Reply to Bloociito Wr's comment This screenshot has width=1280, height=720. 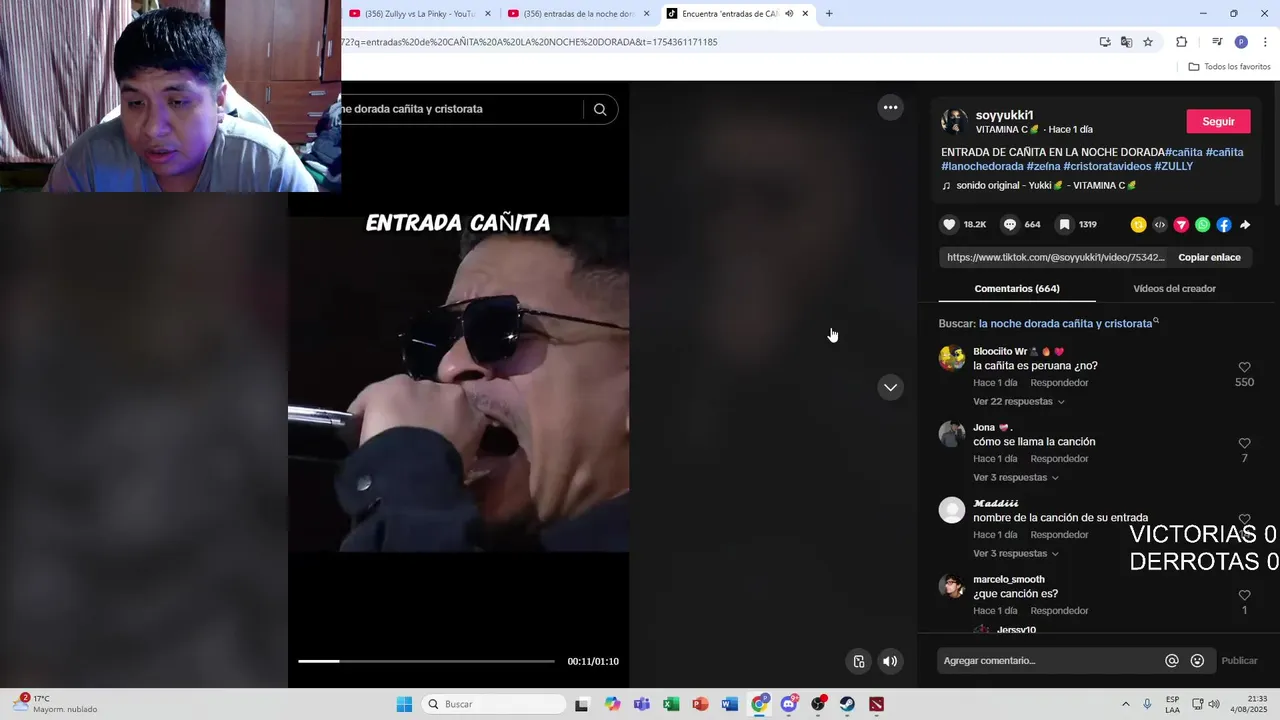[x=1059, y=383]
